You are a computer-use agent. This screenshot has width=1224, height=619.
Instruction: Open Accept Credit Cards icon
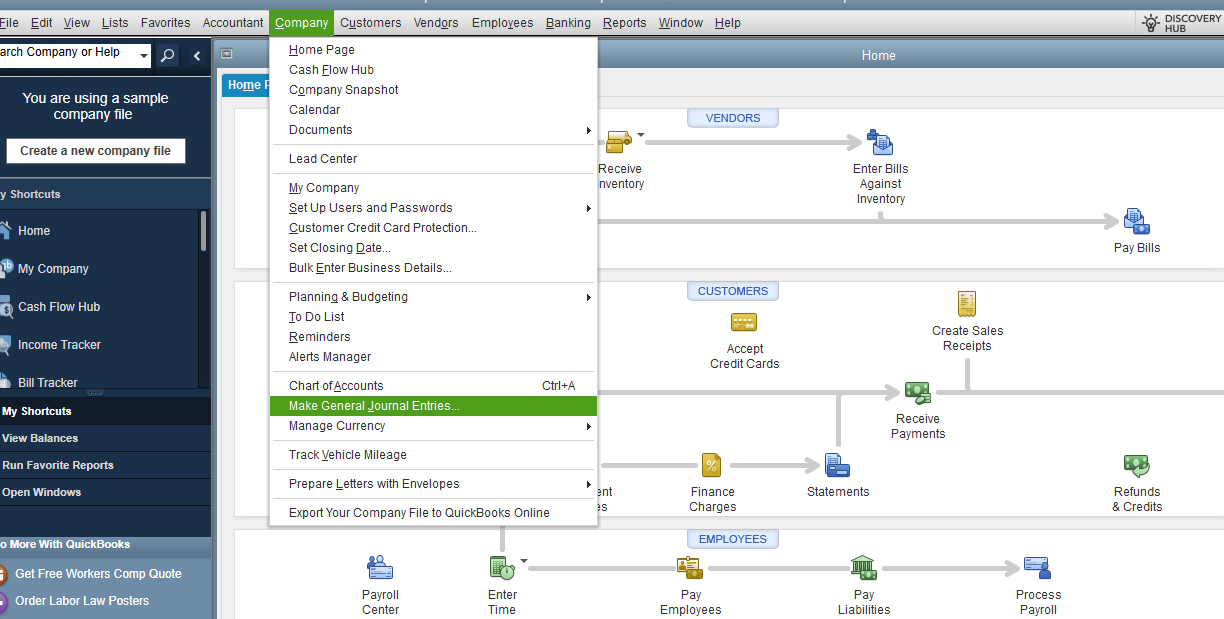tap(744, 322)
